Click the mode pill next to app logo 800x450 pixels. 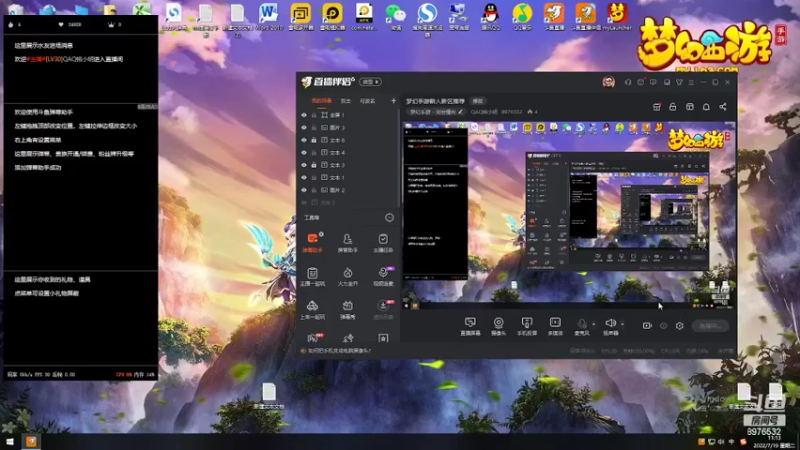[370, 82]
